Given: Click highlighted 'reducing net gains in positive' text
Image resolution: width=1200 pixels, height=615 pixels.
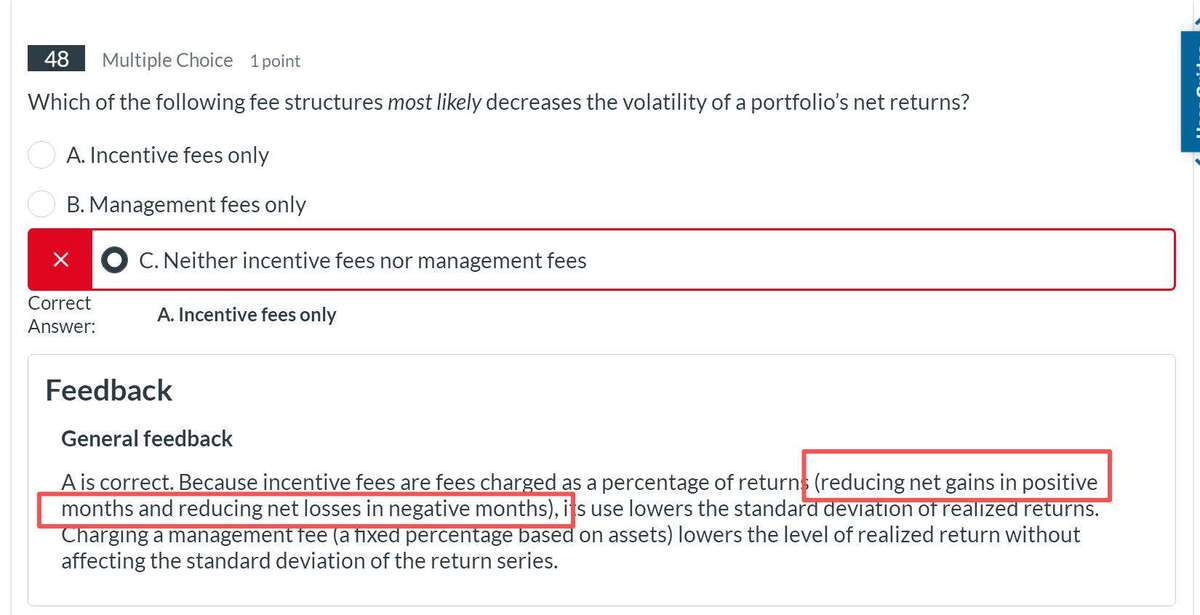Looking at the screenshot, I should pos(957,482).
